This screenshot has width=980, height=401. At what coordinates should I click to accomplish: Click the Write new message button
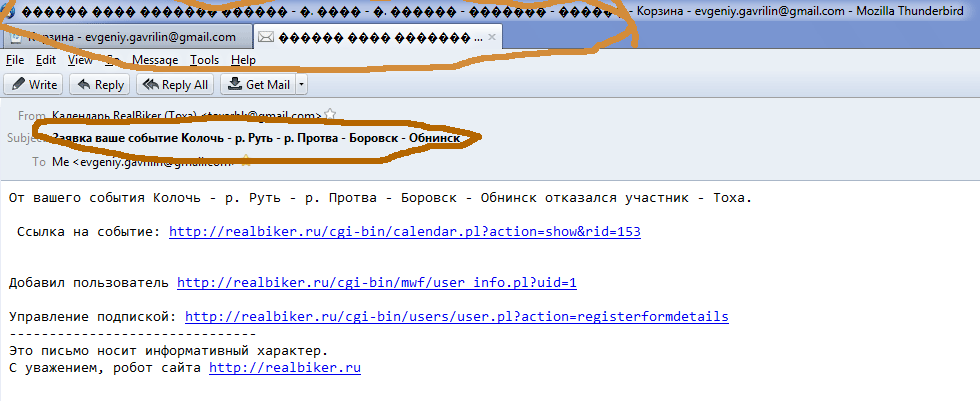tap(34, 85)
